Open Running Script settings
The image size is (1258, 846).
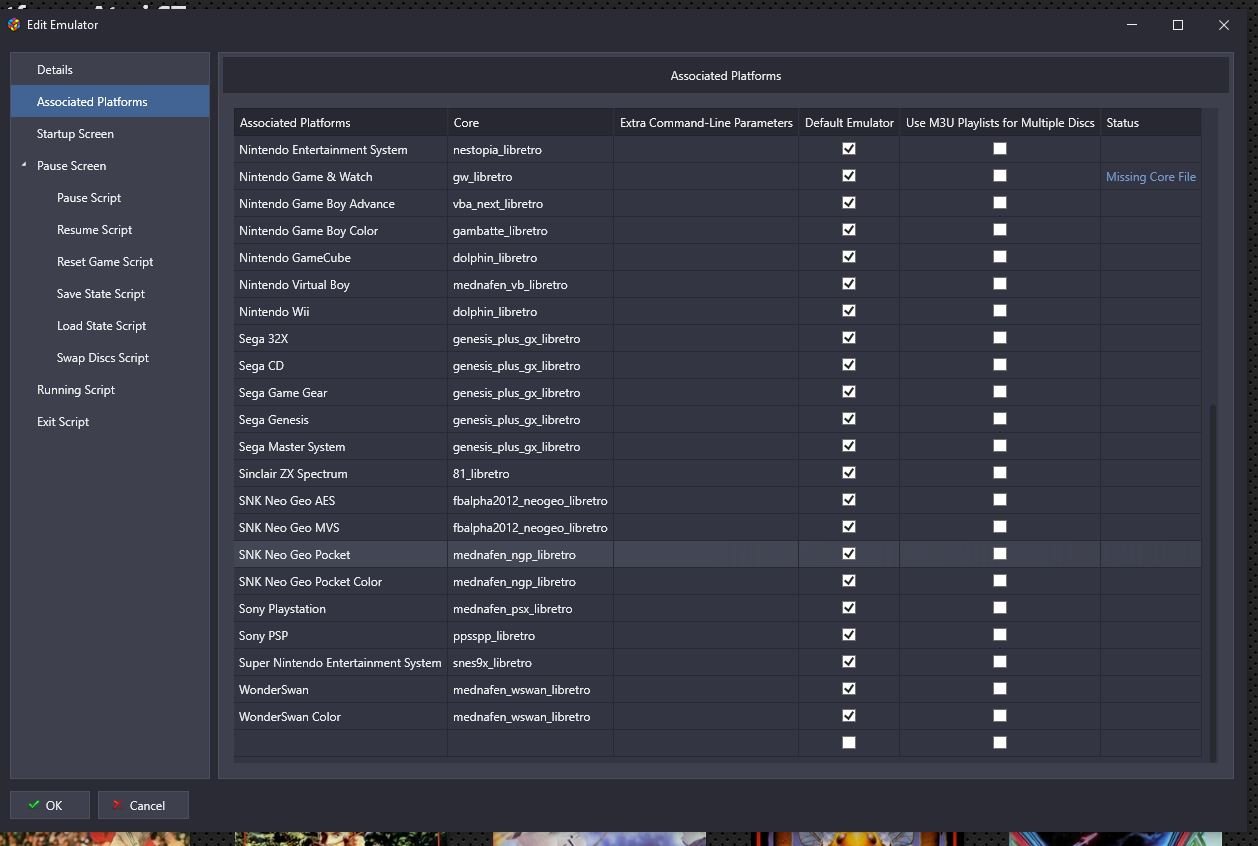tap(110, 390)
